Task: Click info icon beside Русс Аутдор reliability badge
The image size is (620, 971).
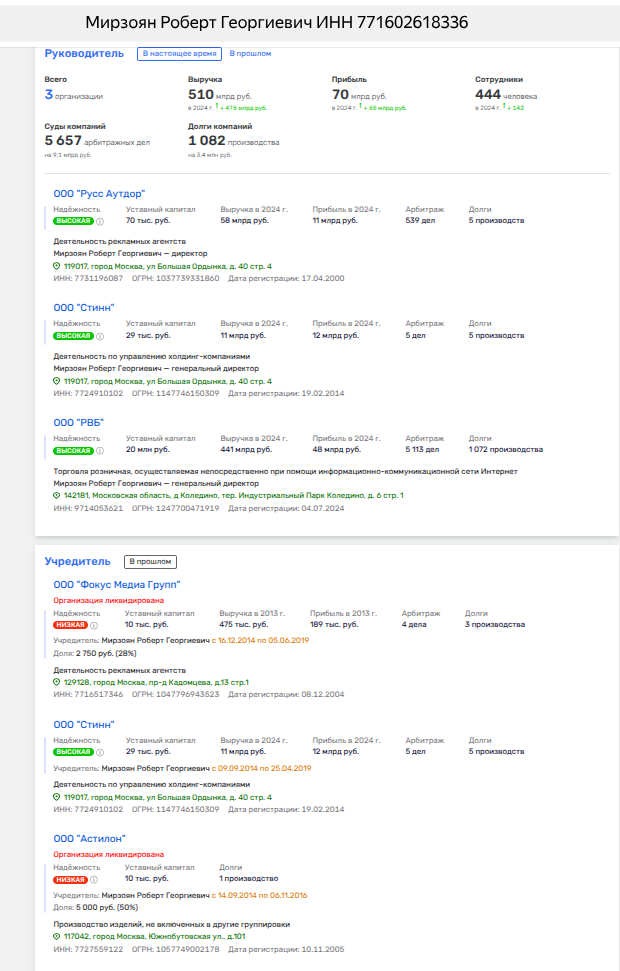Action: [100, 221]
